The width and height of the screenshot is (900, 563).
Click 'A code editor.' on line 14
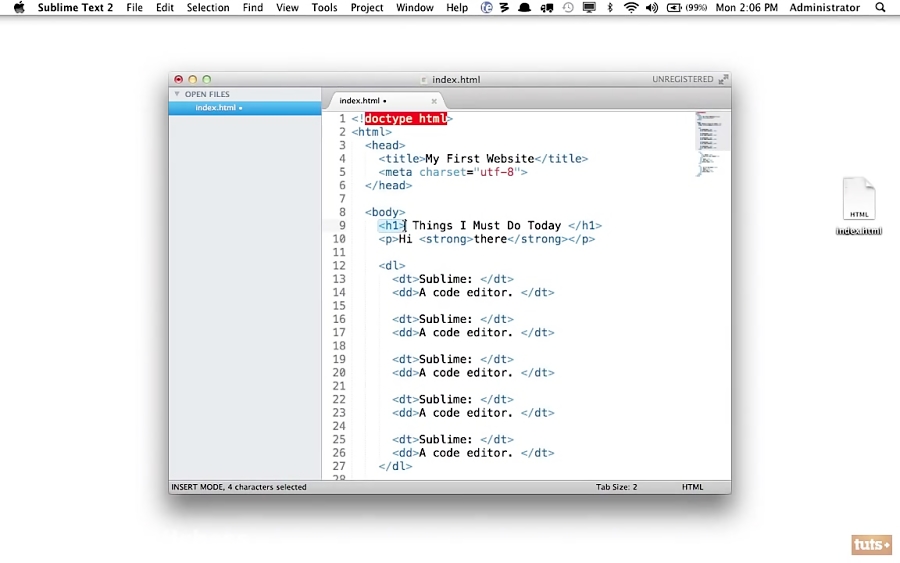click(x=465, y=293)
